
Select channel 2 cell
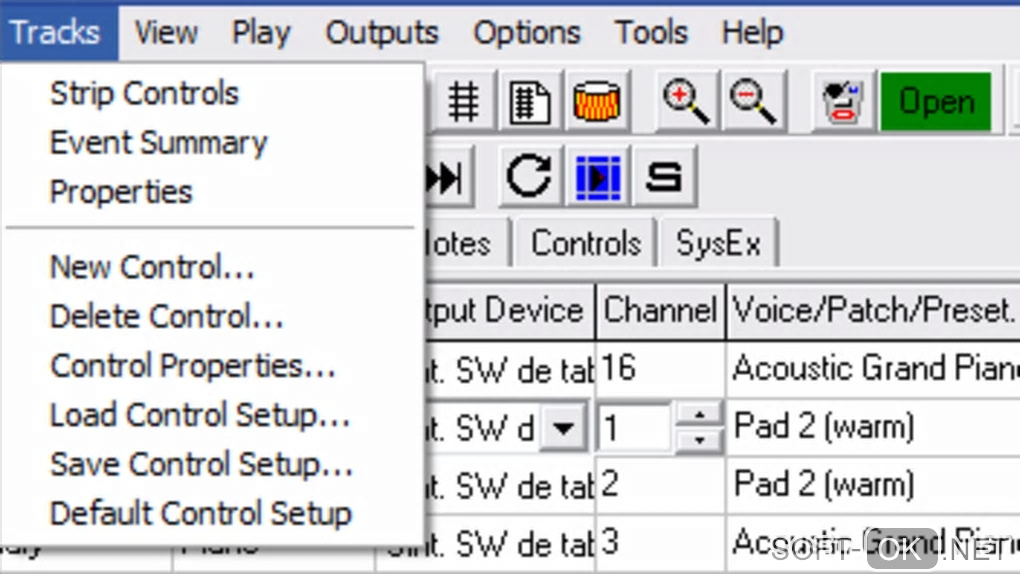pos(660,485)
